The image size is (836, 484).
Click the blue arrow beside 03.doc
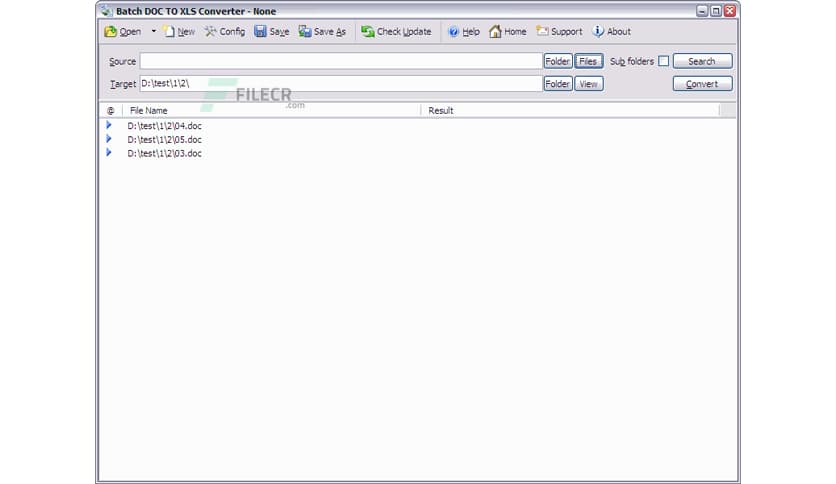coord(109,152)
